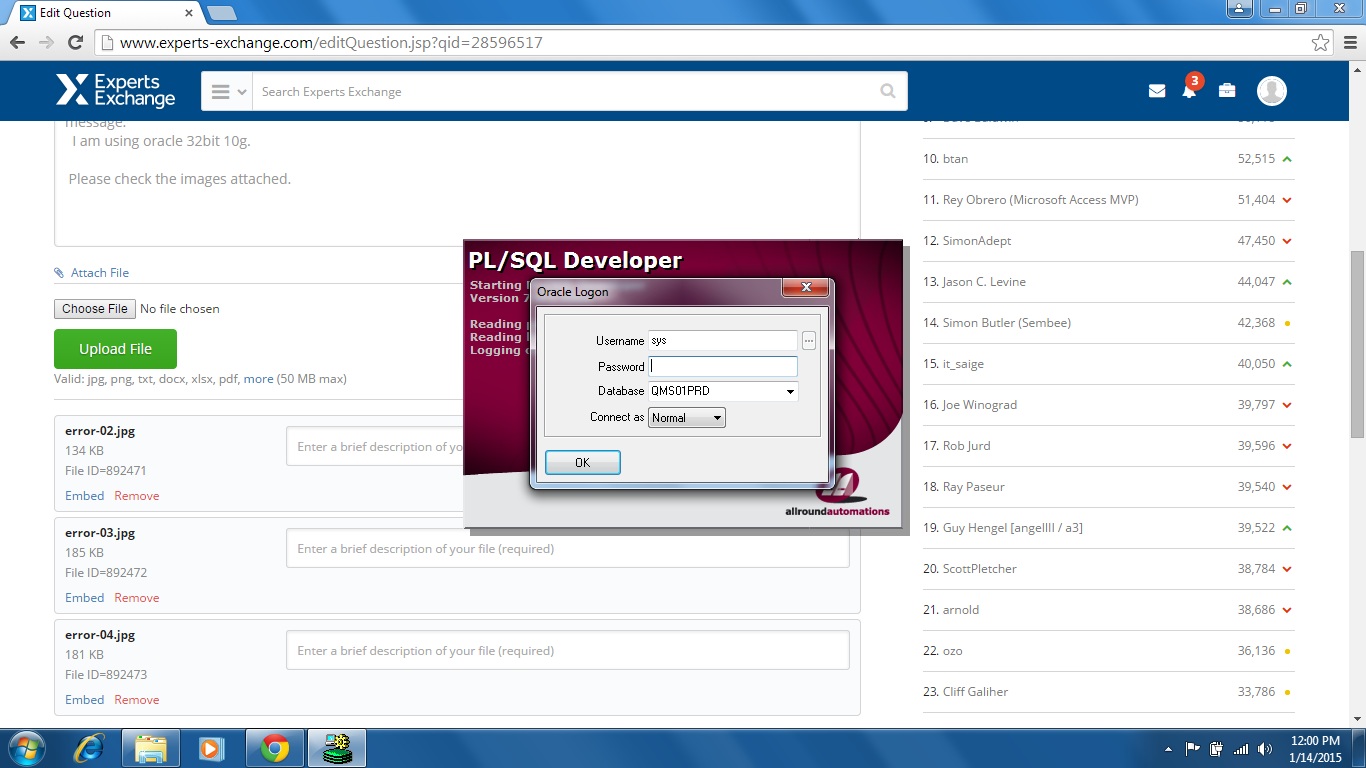Click the search magnifier icon

(888, 91)
